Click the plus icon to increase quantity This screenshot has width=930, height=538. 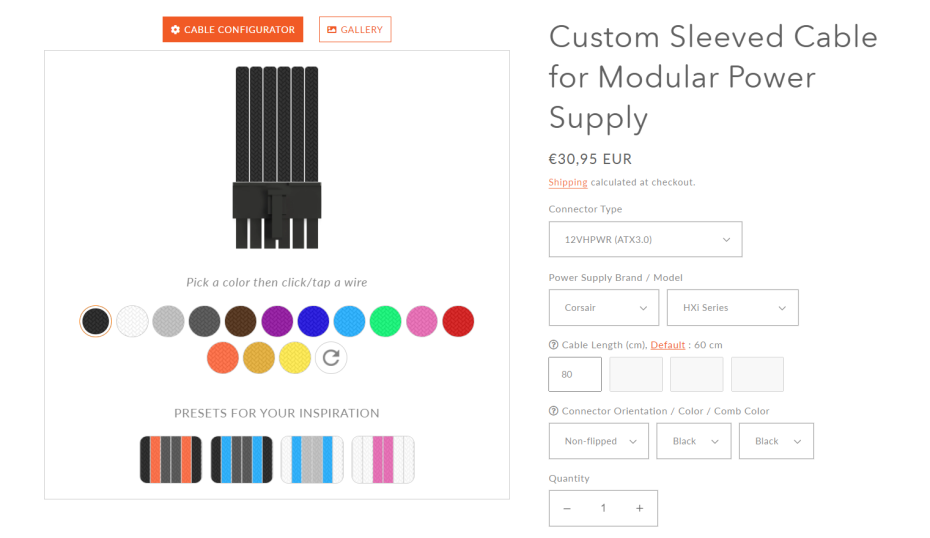click(x=639, y=508)
